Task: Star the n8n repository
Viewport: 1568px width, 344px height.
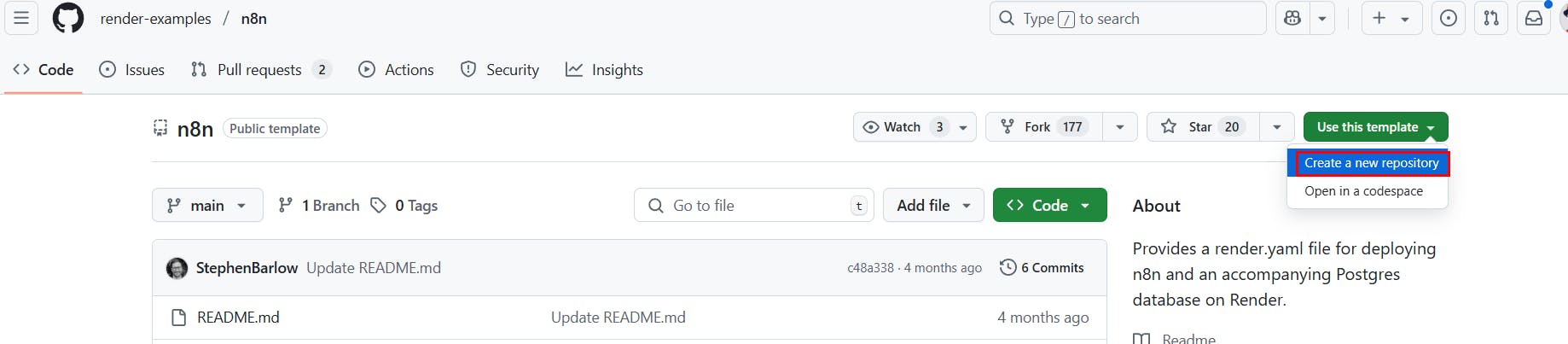Action: 1203,127
